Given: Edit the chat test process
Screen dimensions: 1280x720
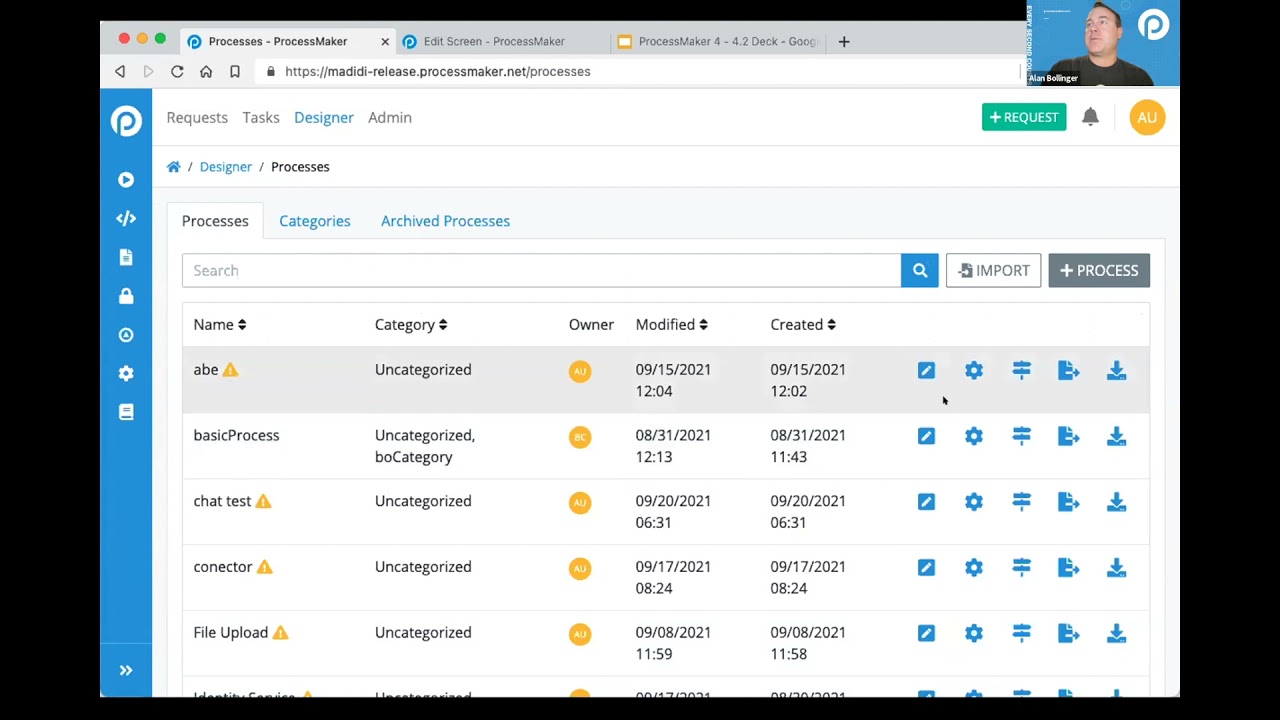Looking at the screenshot, I should tap(926, 502).
